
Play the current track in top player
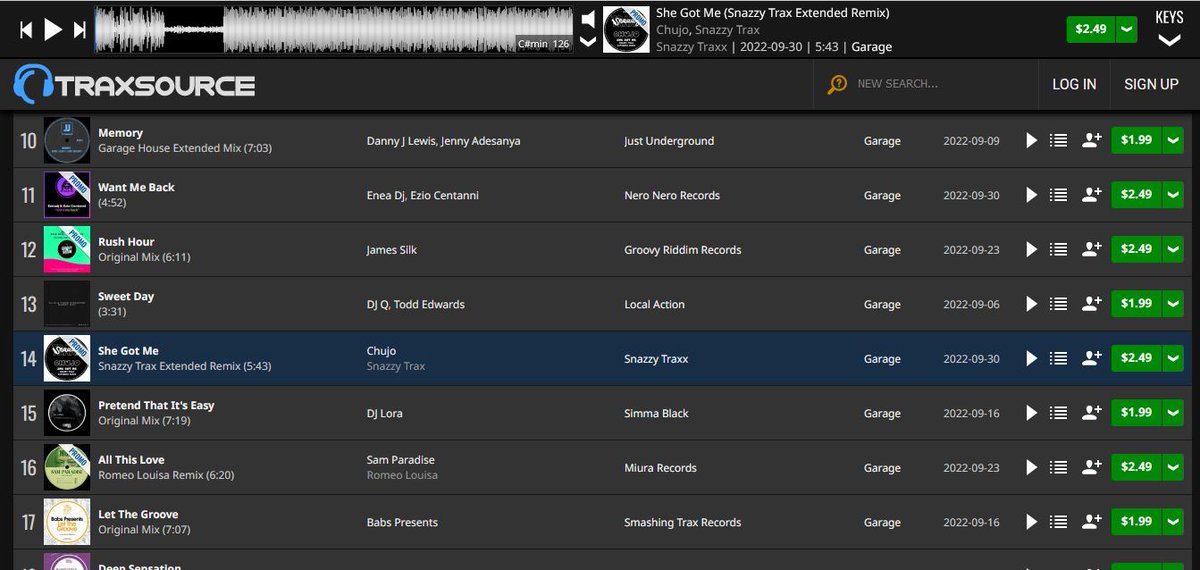pyautogui.click(x=53, y=30)
